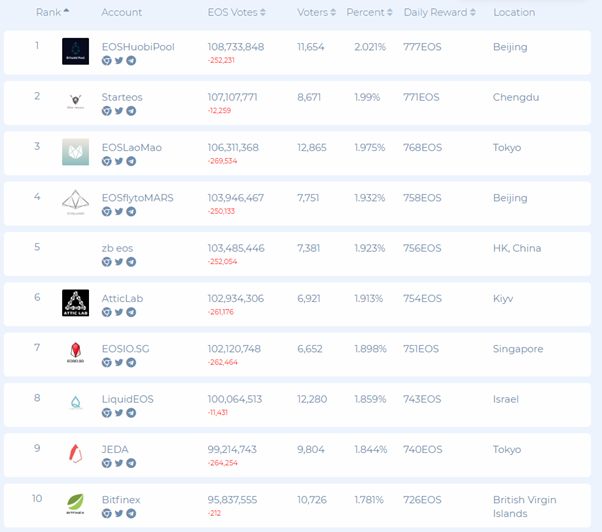Click the Account column header
The width and height of the screenshot is (602, 532).
point(121,12)
